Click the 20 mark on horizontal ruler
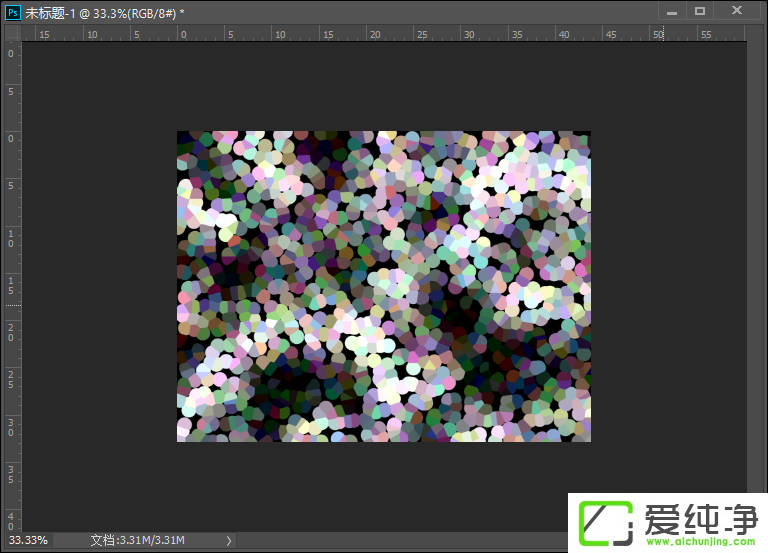The image size is (768, 553). tap(373, 34)
